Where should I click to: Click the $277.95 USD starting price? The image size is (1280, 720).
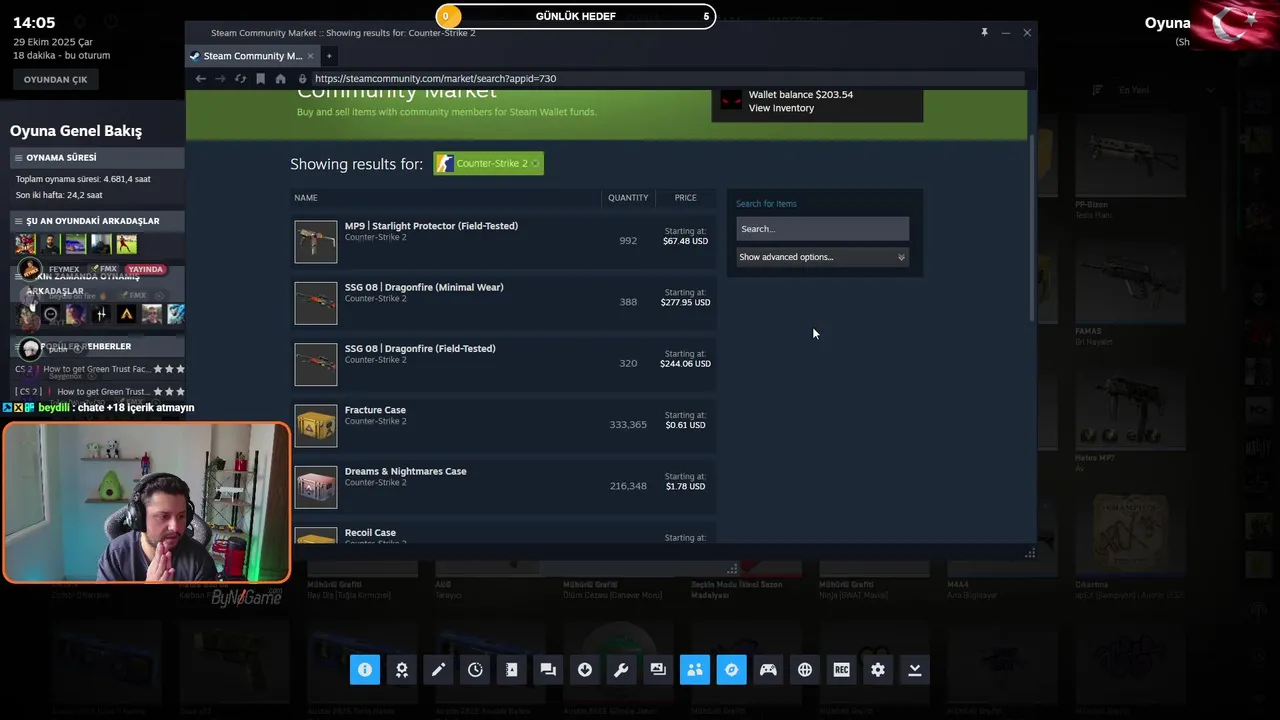pos(685,302)
